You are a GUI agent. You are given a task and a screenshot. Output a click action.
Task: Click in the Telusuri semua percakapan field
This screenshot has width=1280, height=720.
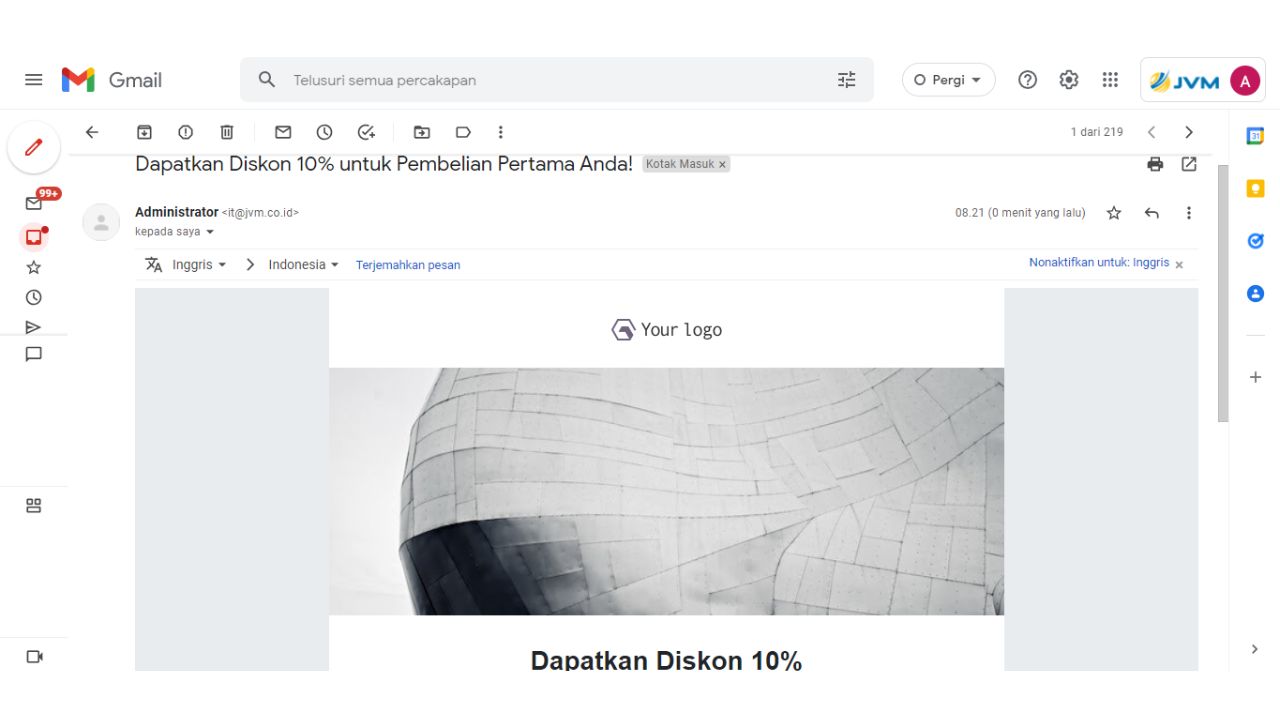point(555,80)
